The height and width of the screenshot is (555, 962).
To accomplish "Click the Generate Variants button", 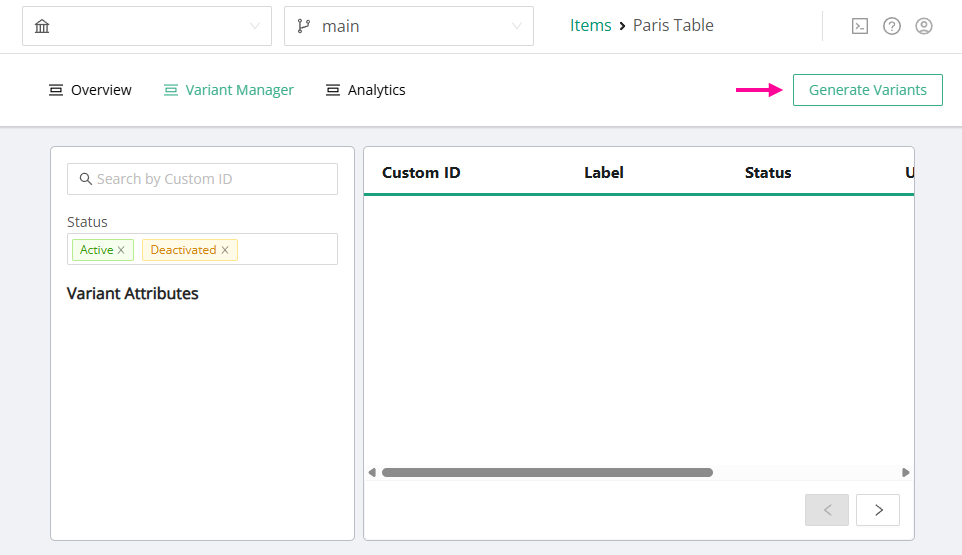I will click(x=867, y=90).
